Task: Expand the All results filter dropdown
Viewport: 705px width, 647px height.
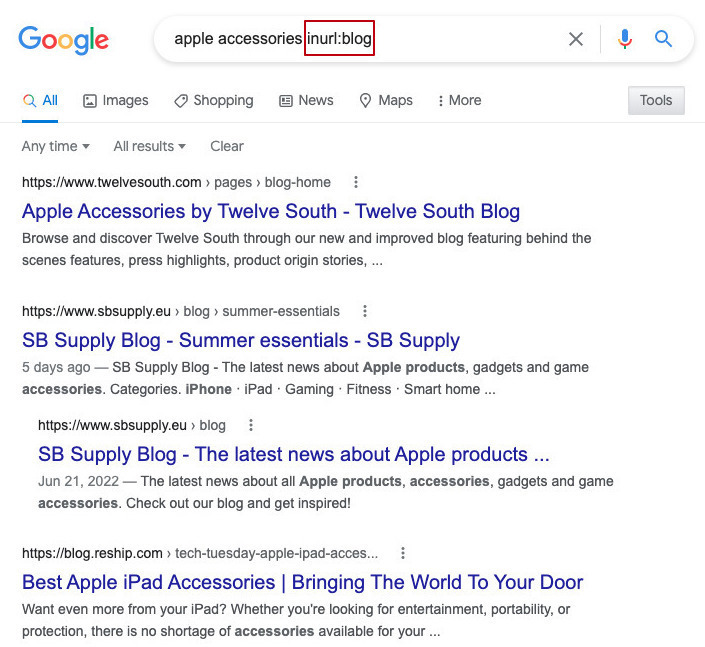Action: click(x=150, y=146)
